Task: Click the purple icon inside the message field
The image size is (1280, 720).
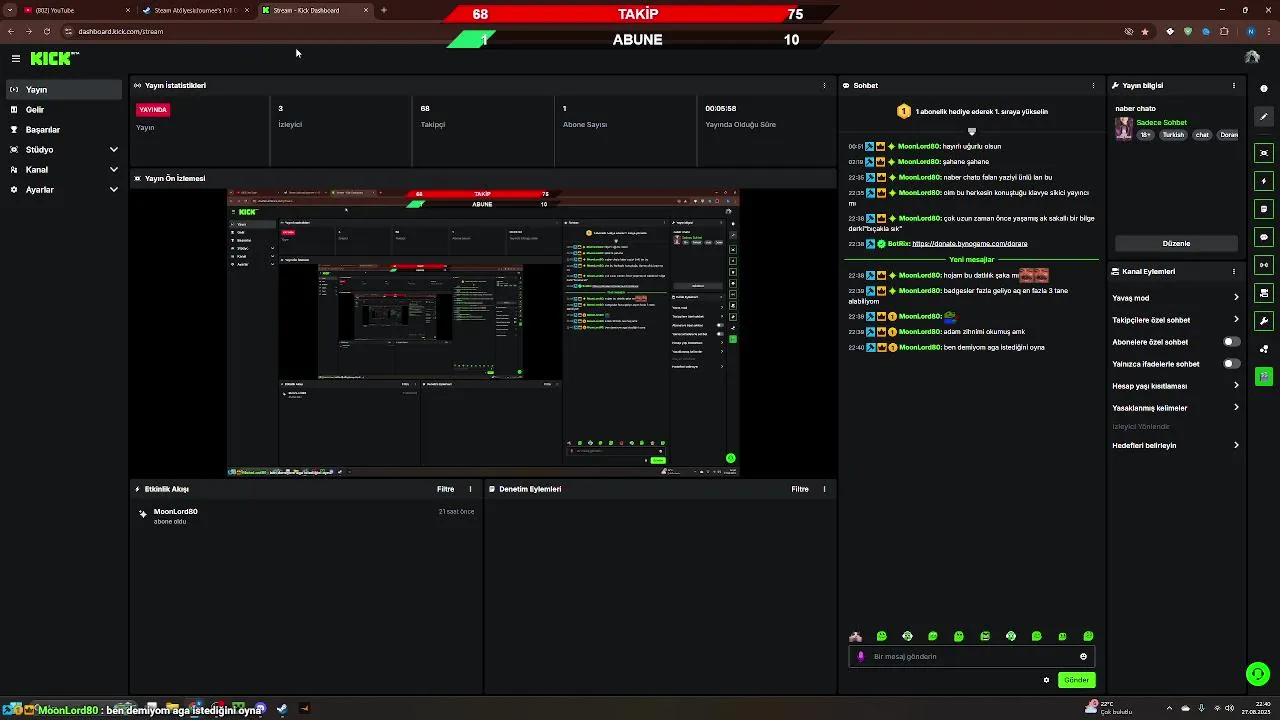Action: tap(861, 657)
